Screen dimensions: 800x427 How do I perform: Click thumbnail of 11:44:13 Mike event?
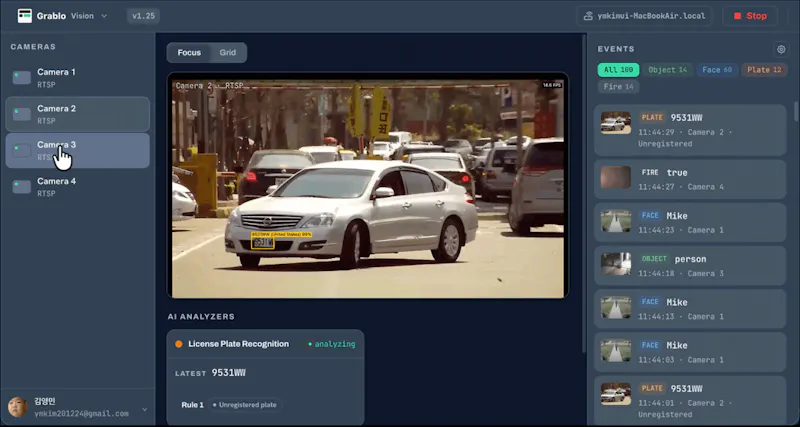[616, 307]
